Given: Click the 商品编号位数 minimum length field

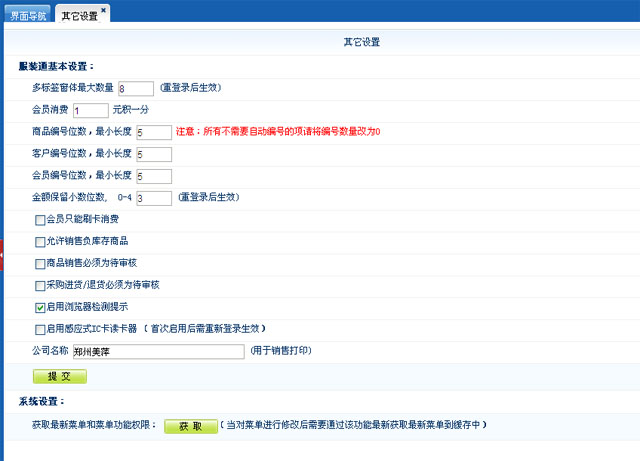Looking at the screenshot, I should coord(153,132).
